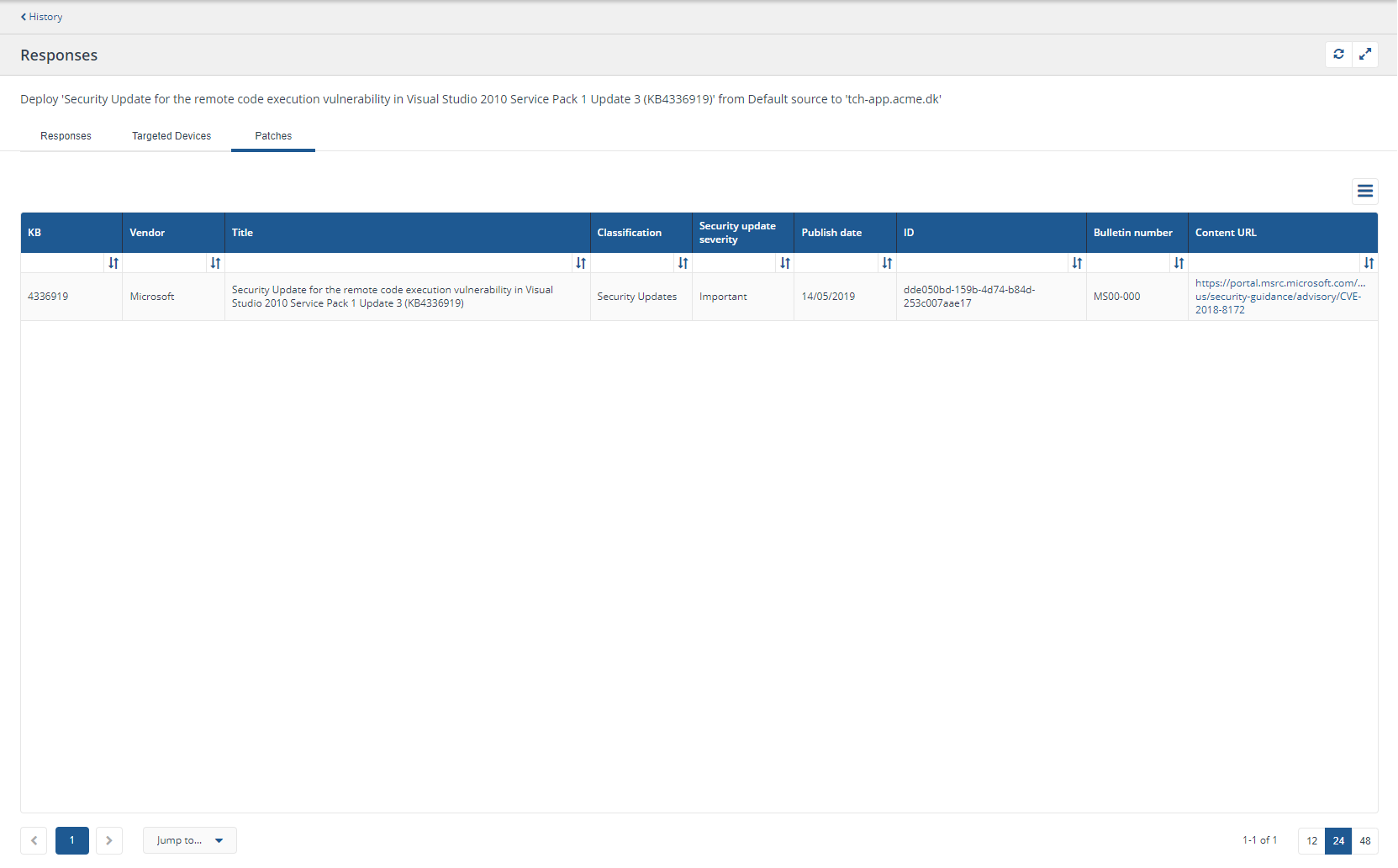This screenshot has width=1398, height=868.
Task: Focus the Publish date filter field
Action: pos(837,263)
